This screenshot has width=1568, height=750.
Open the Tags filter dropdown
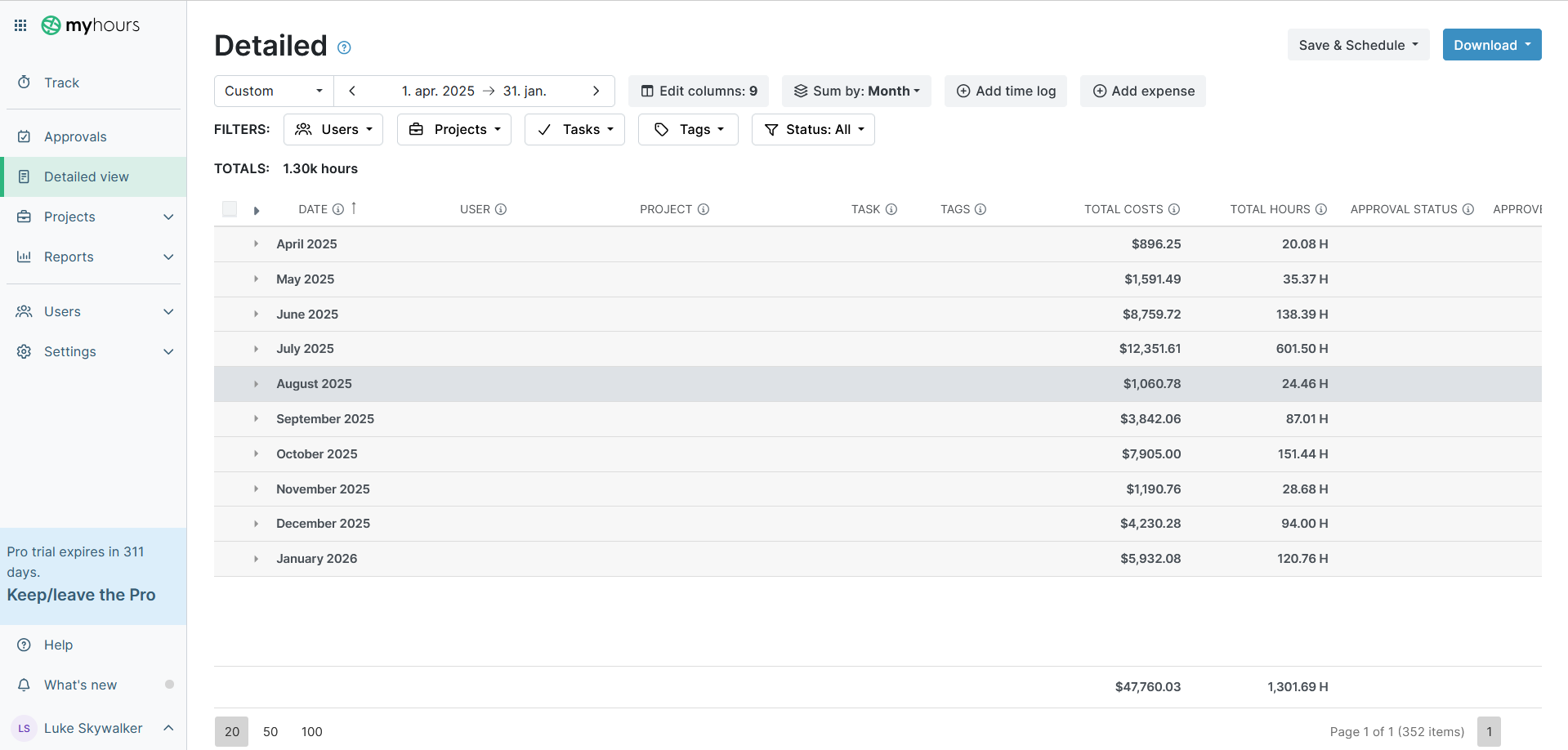pos(688,129)
